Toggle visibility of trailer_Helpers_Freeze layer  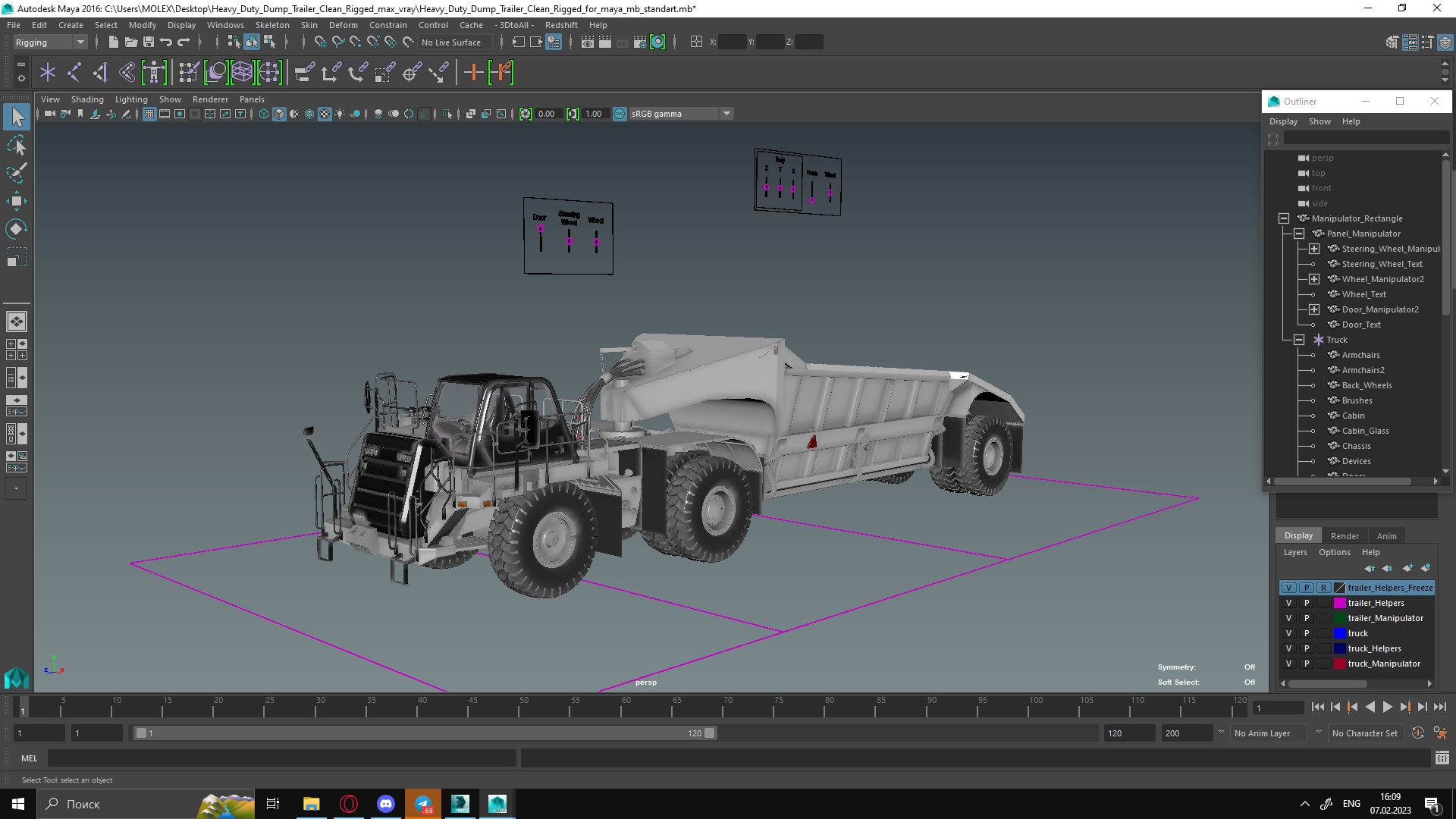coord(1288,588)
